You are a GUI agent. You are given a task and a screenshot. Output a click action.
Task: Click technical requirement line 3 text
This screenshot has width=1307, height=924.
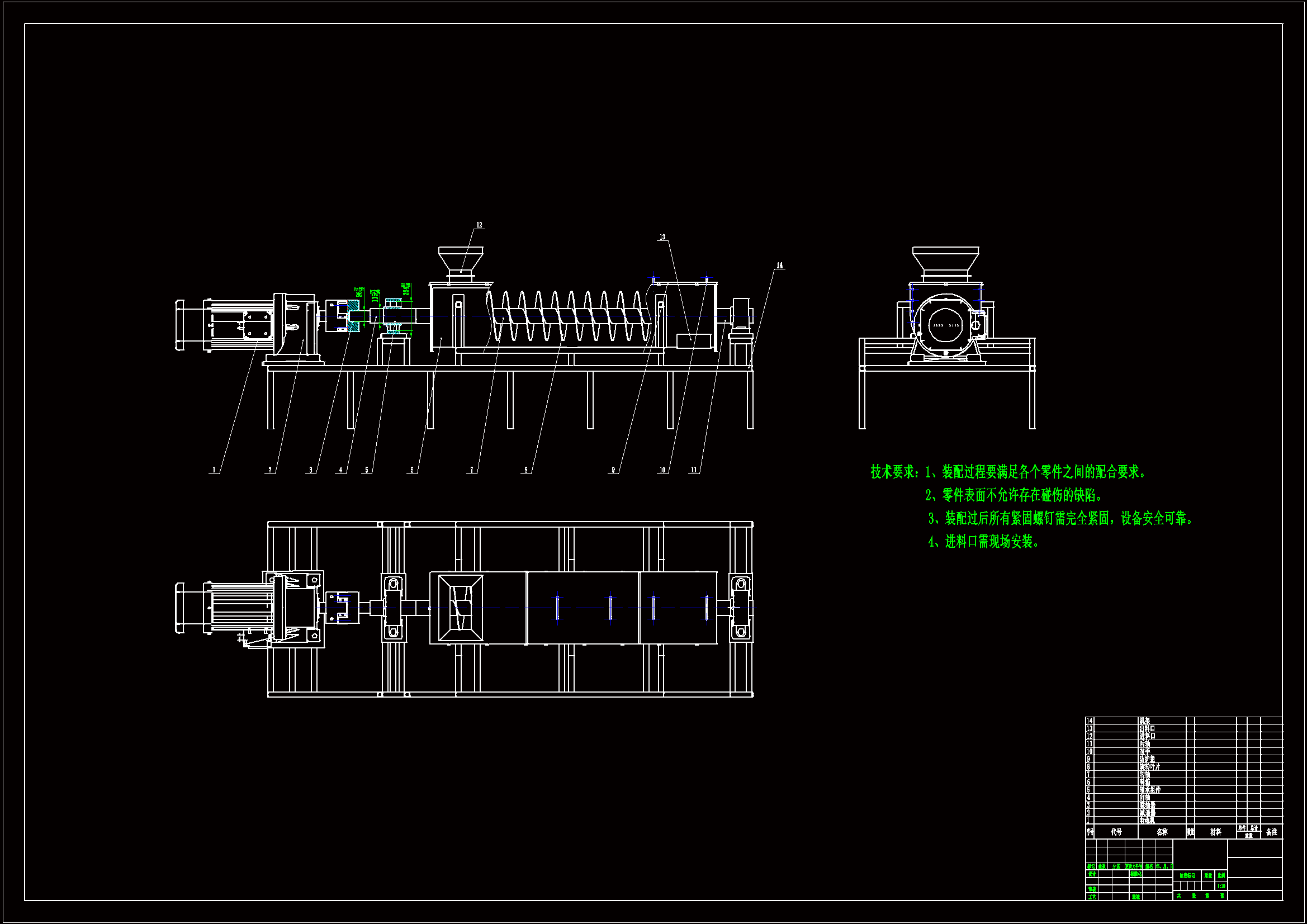tap(1060, 519)
